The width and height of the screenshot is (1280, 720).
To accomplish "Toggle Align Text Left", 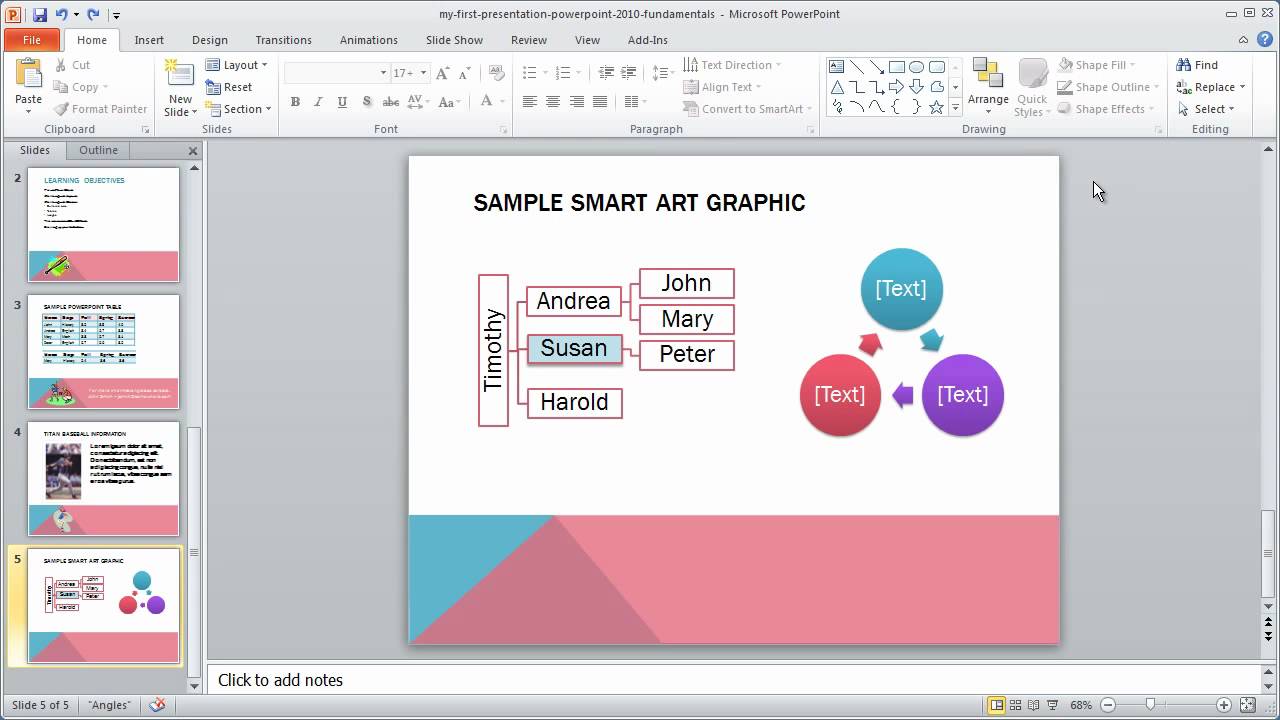I will pyautogui.click(x=529, y=102).
